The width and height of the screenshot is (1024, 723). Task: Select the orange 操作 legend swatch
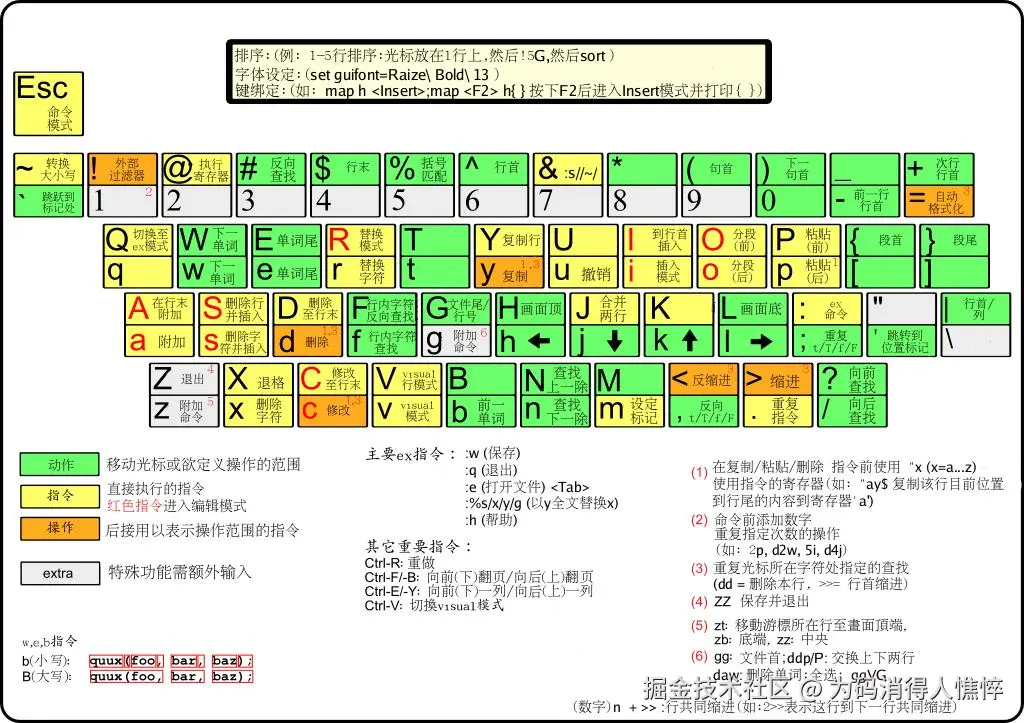(x=59, y=528)
